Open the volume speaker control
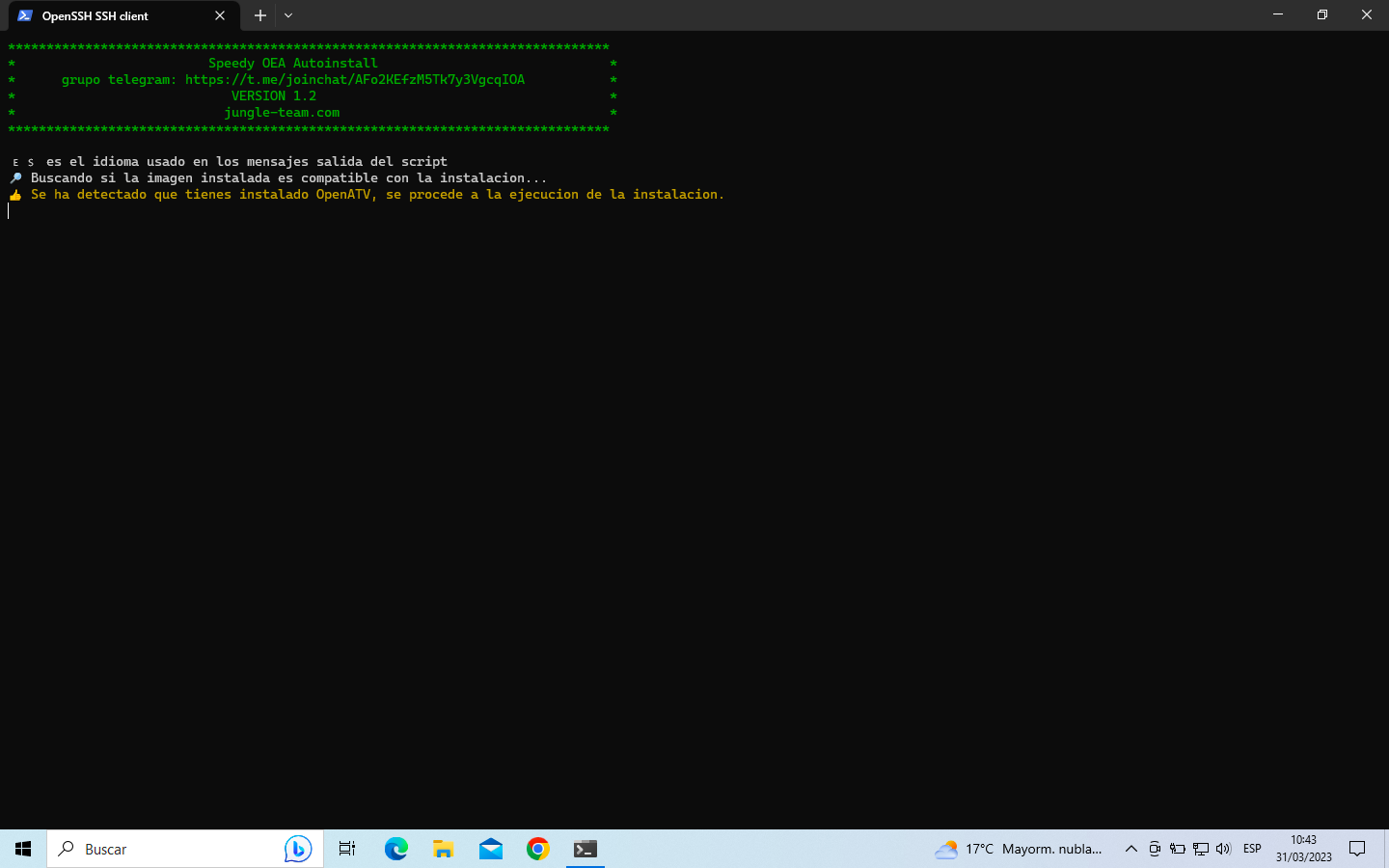The width and height of the screenshot is (1389, 868). coord(1224,849)
